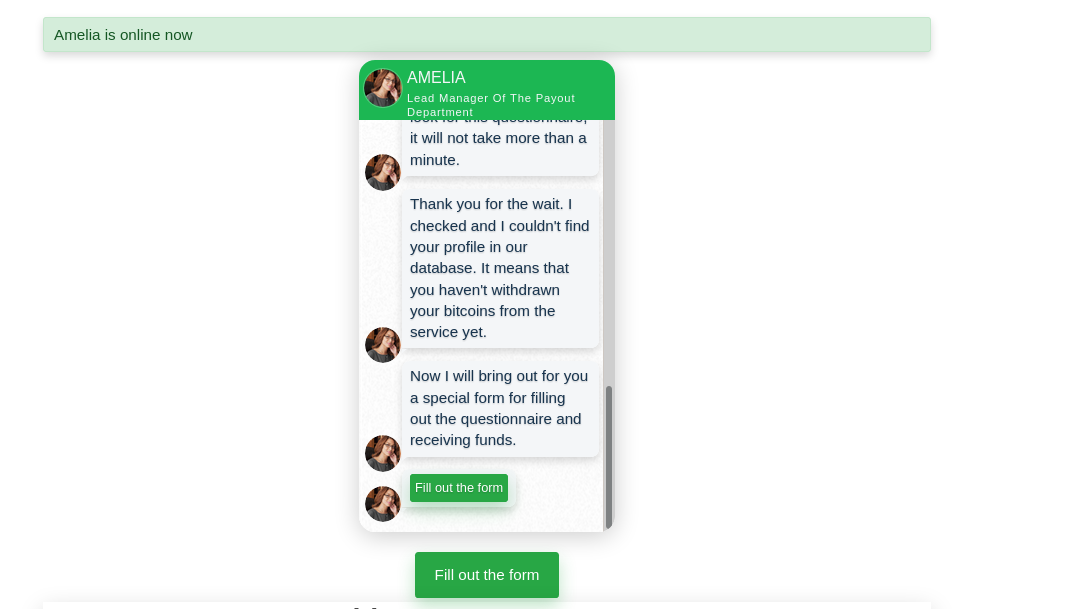
Task: Select the "Thank you for the wait" message bubble
Action: click(500, 268)
